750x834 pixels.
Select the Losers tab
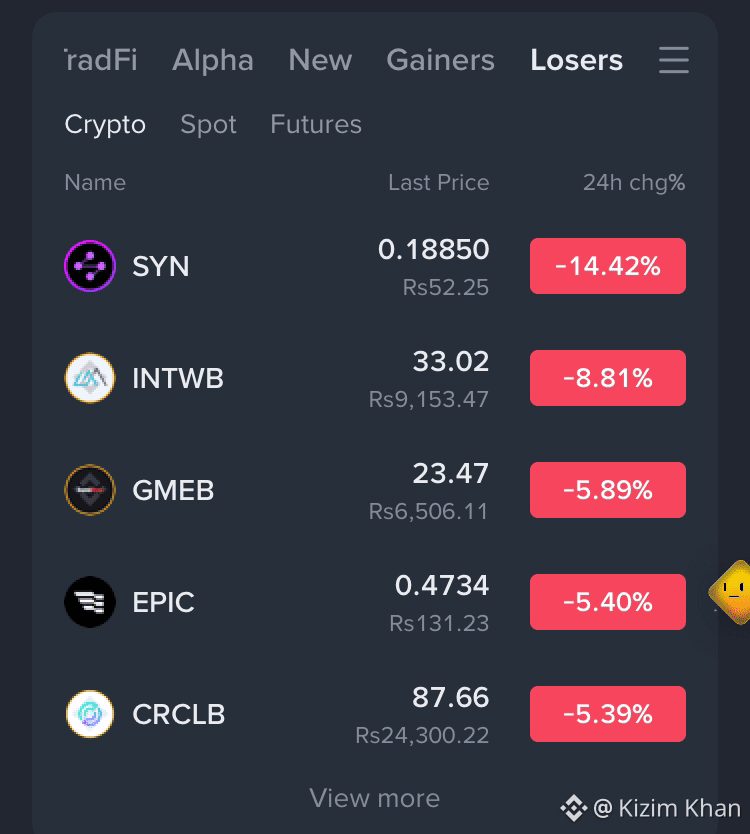577,60
